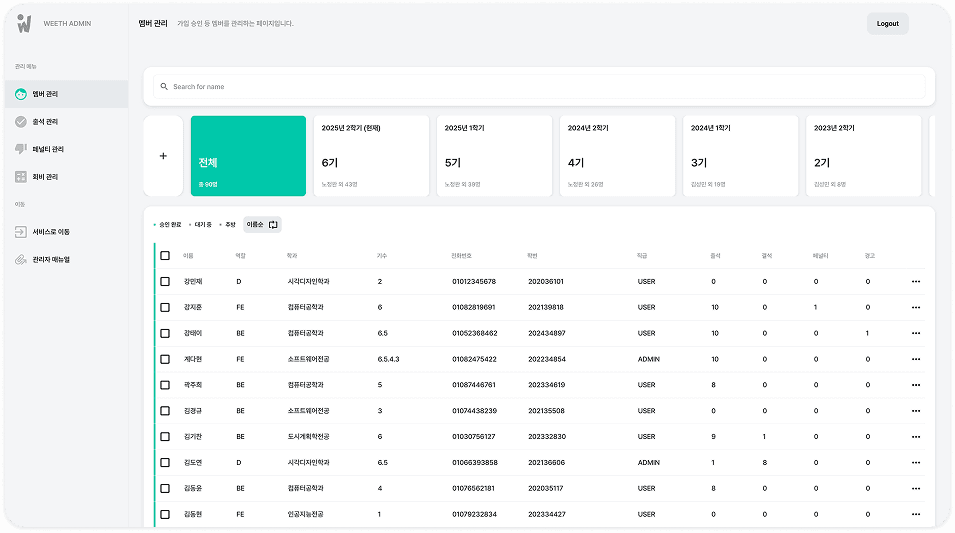The width and height of the screenshot is (955, 533).
Task: Expand more options for 202136606's row
Action: click(915, 463)
